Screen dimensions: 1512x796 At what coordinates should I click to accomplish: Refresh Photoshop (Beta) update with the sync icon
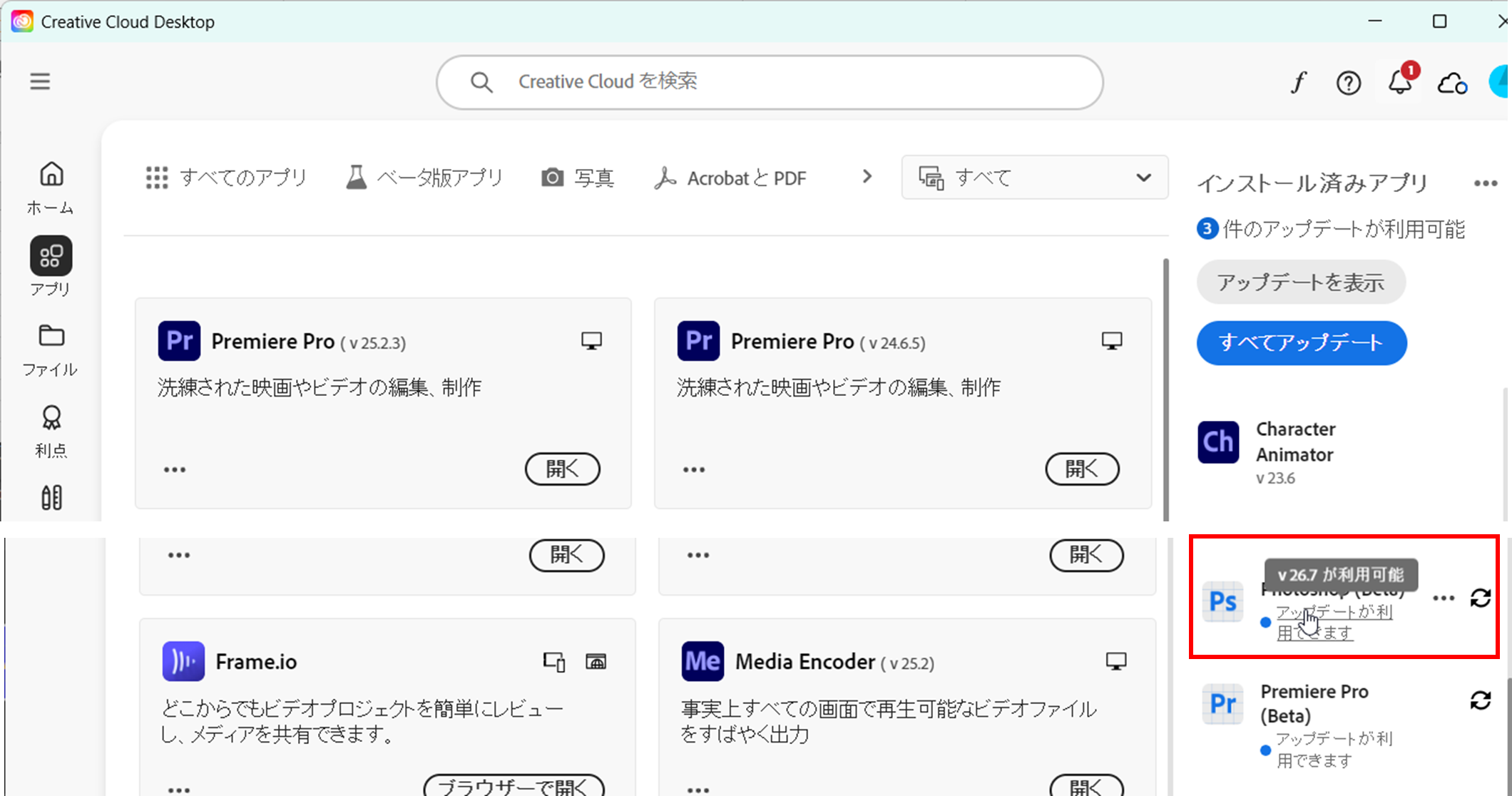coord(1481,598)
